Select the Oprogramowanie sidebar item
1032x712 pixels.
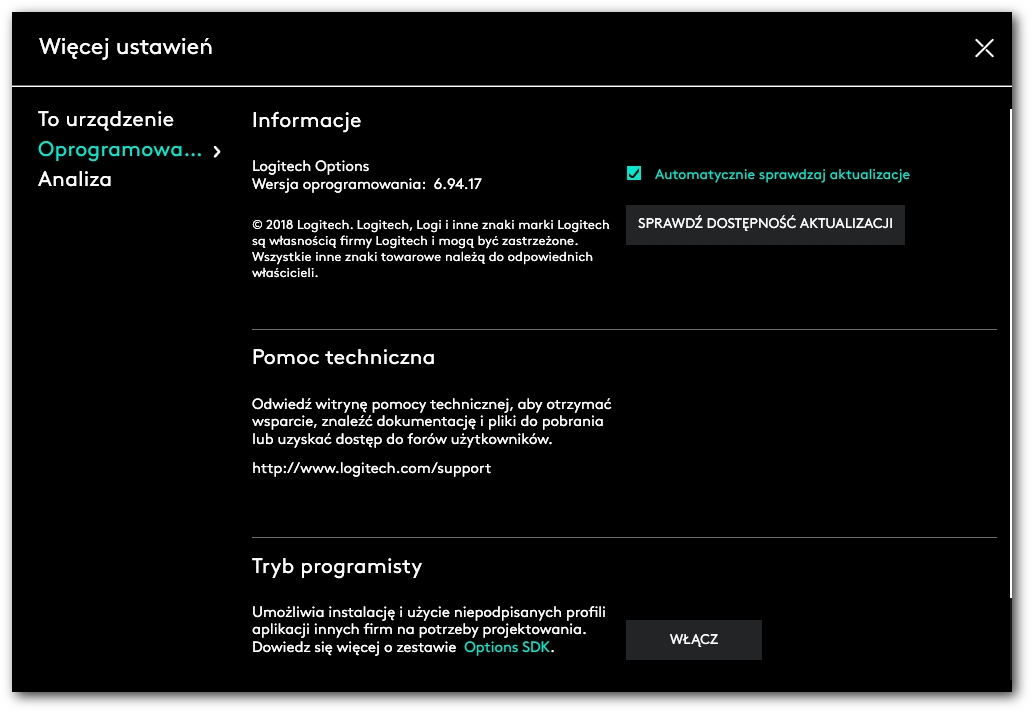tap(120, 150)
